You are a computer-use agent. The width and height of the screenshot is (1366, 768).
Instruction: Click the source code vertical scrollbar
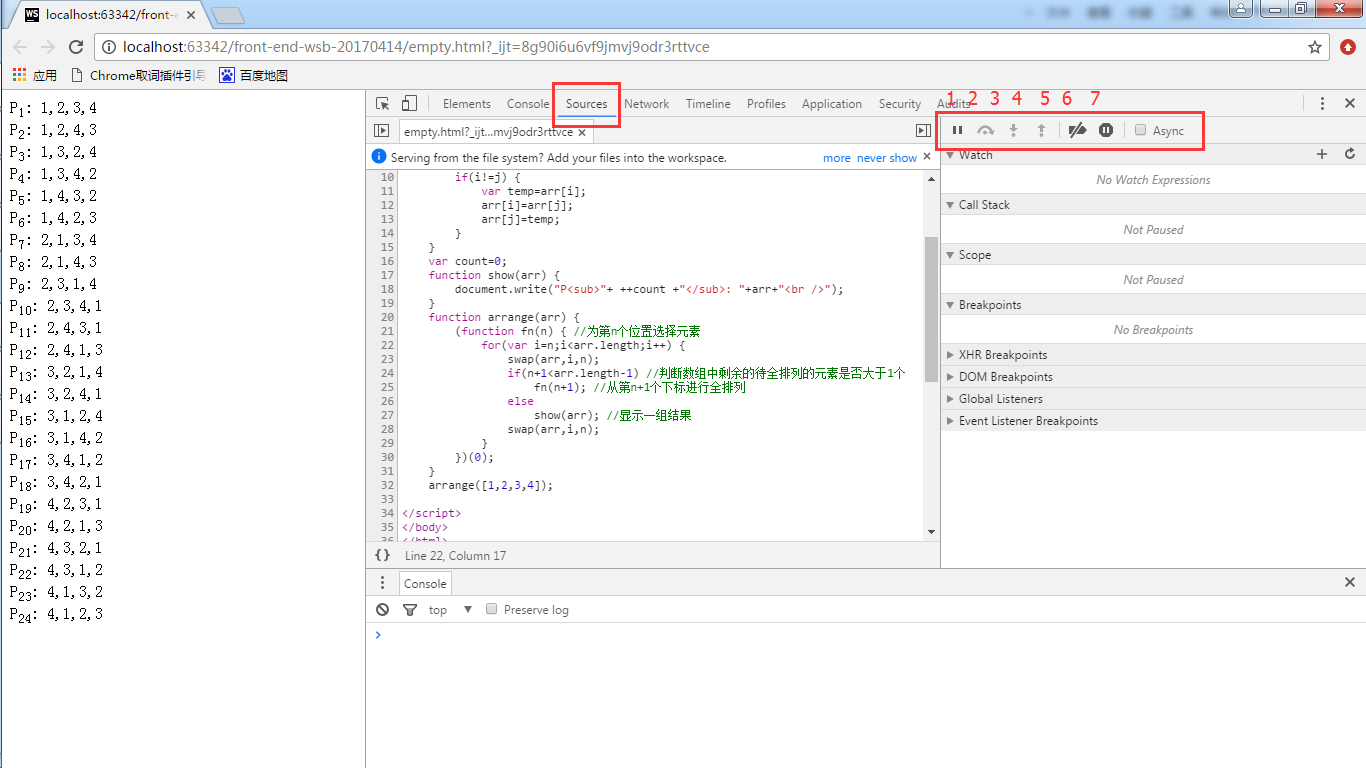[x=932, y=310]
